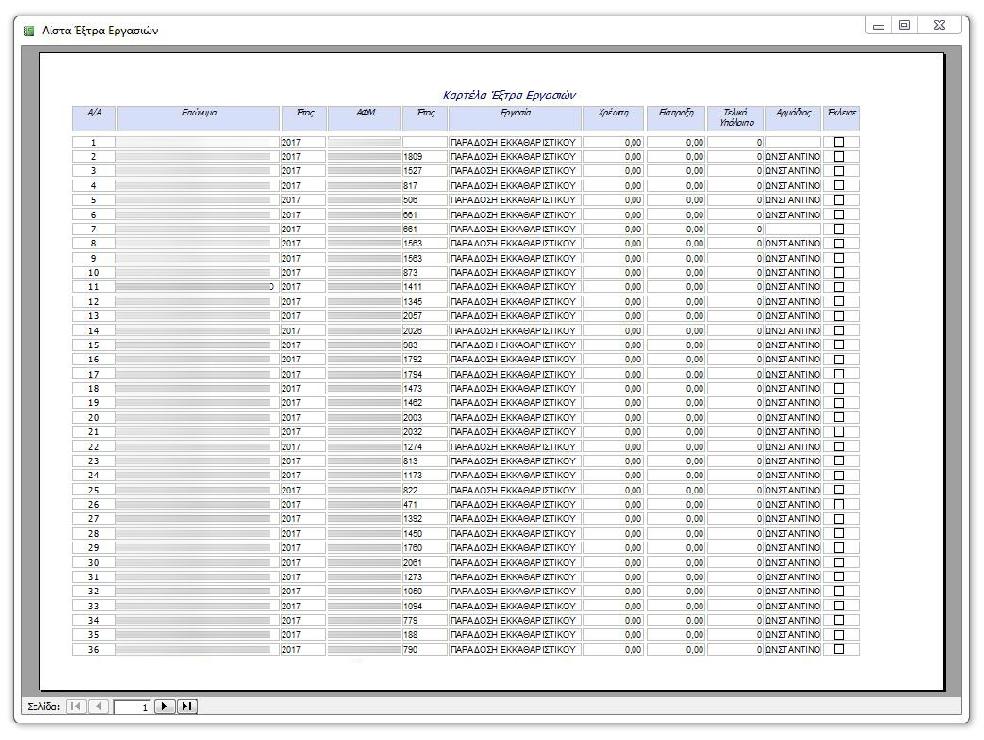Click the Τελικό Υπόλοιπο column header
984x740 pixels.
pyautogui.click(x=735, y=118)
